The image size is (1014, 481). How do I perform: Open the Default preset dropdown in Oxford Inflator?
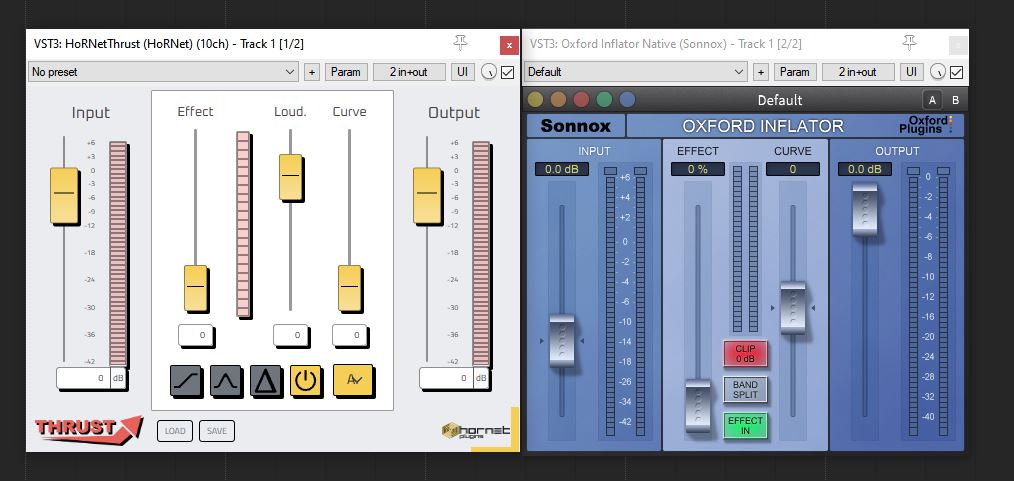pyautogui.click(x=635, y=72)
